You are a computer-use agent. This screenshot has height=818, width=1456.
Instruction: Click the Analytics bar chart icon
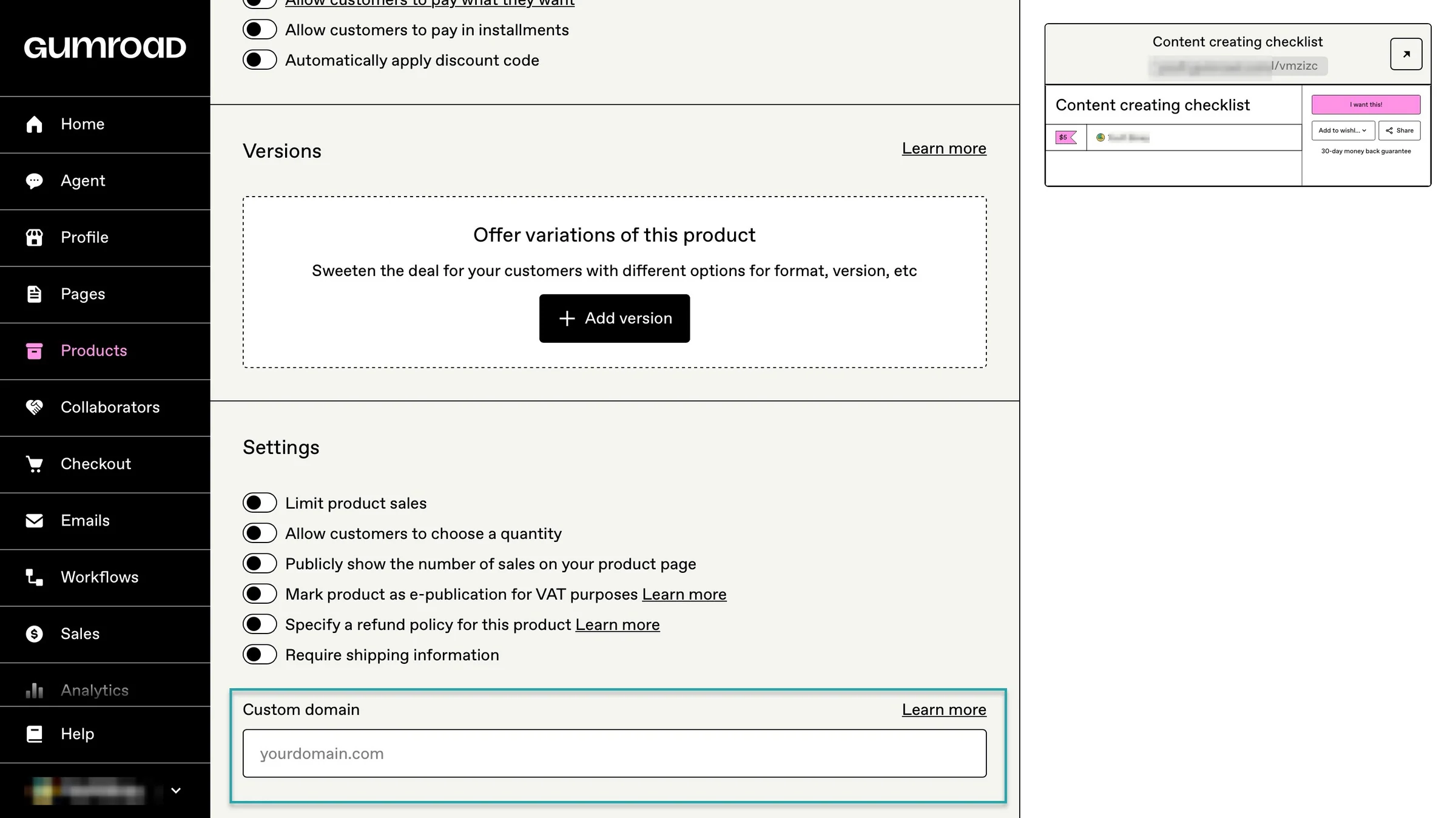point(35,691)
